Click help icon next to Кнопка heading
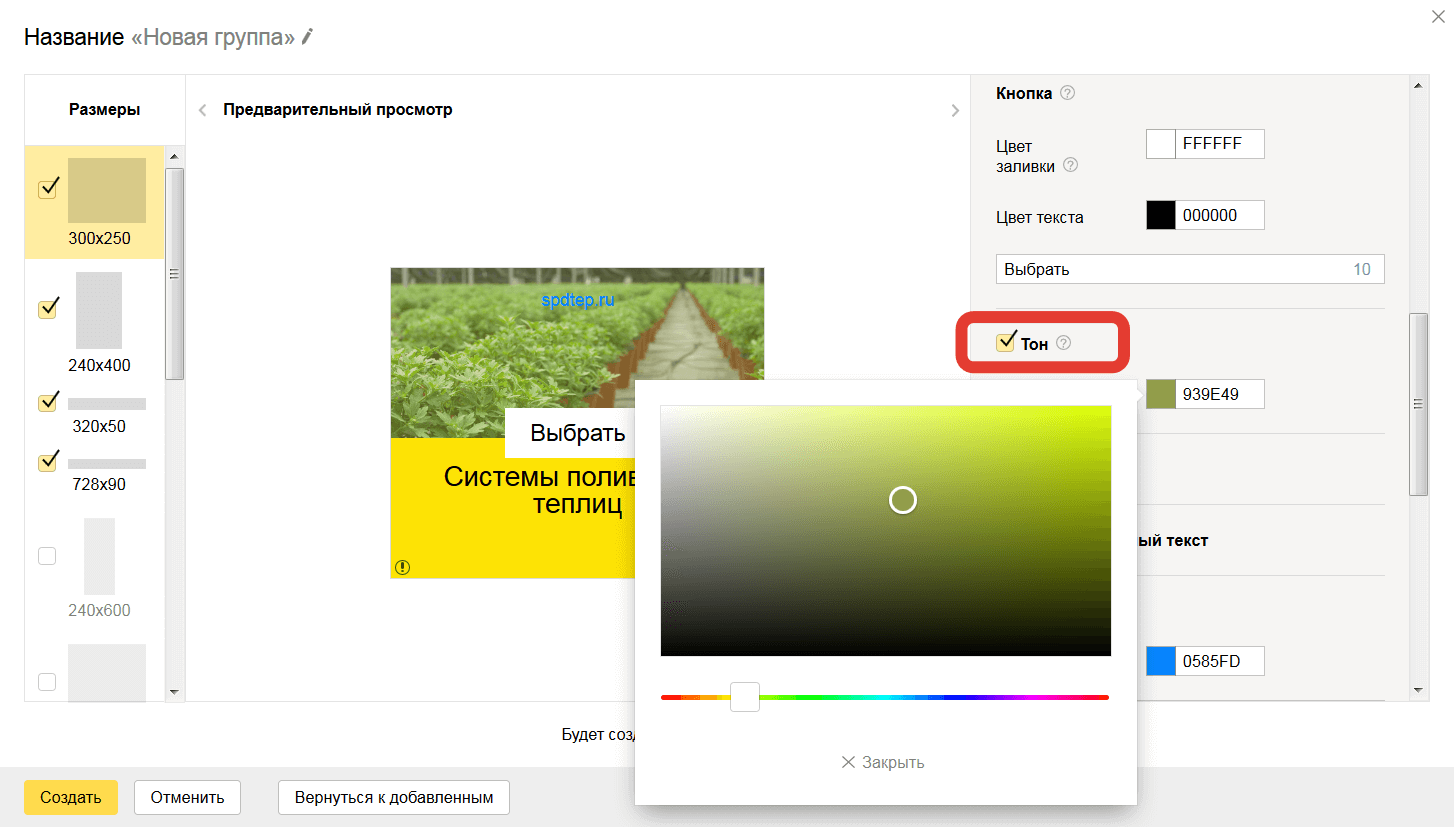 pyautogui.click(x=1067, y=93)
